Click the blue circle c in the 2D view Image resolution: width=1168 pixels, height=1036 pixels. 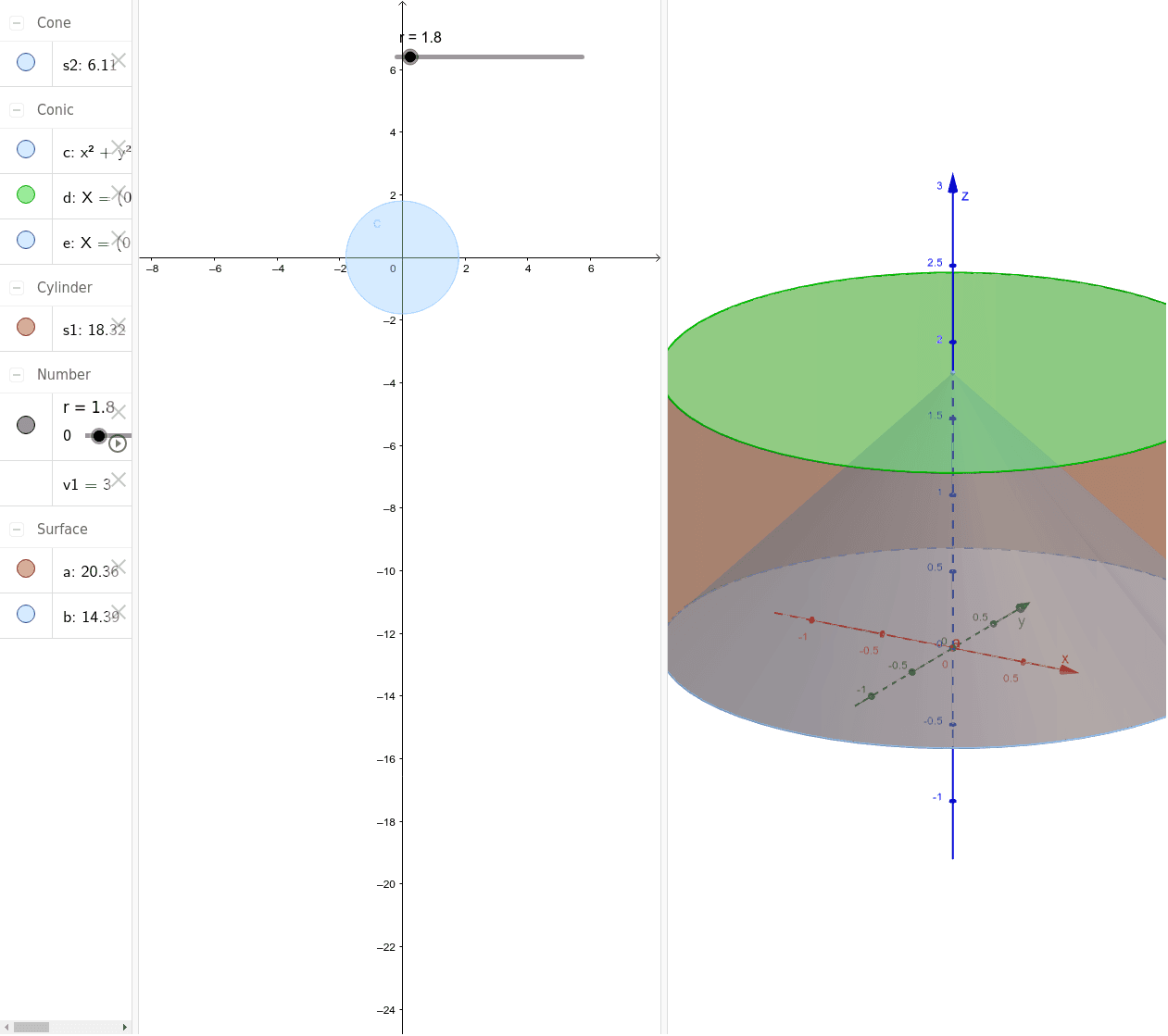point(402,257)
